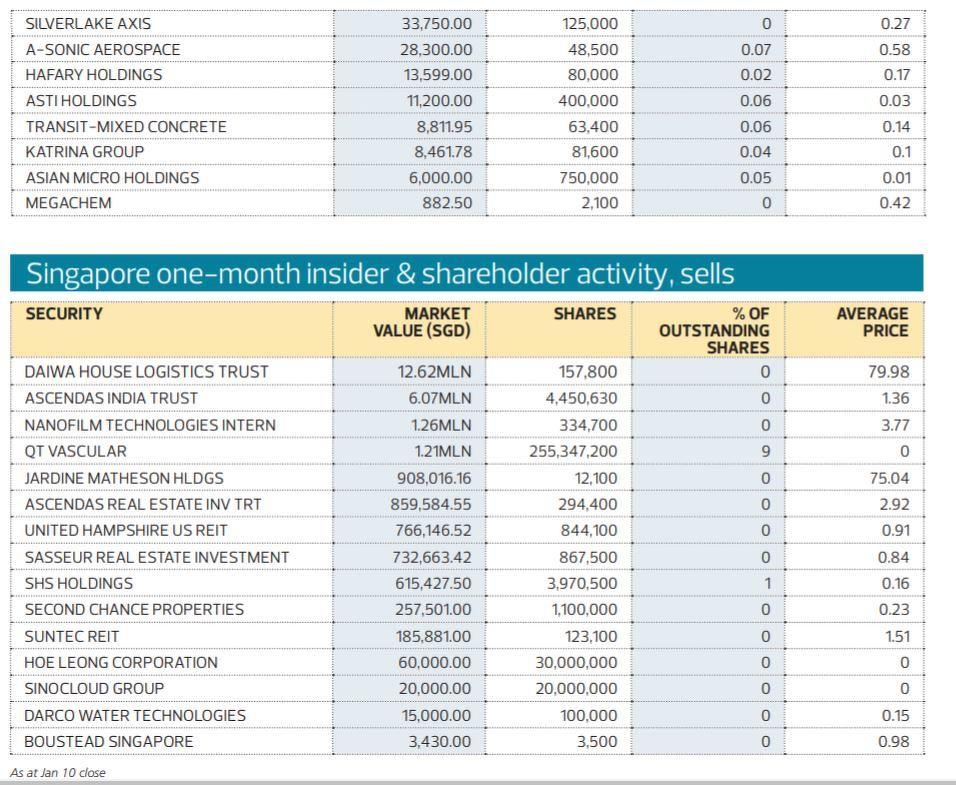Select the KATRINA GROUP security name
Screen dimensions: 956x785
click(x=84, y=152)
